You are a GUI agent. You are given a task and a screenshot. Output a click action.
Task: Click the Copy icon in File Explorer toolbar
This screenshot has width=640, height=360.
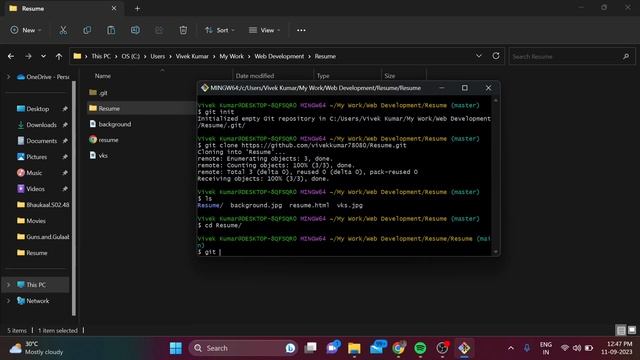click(87, 30)
